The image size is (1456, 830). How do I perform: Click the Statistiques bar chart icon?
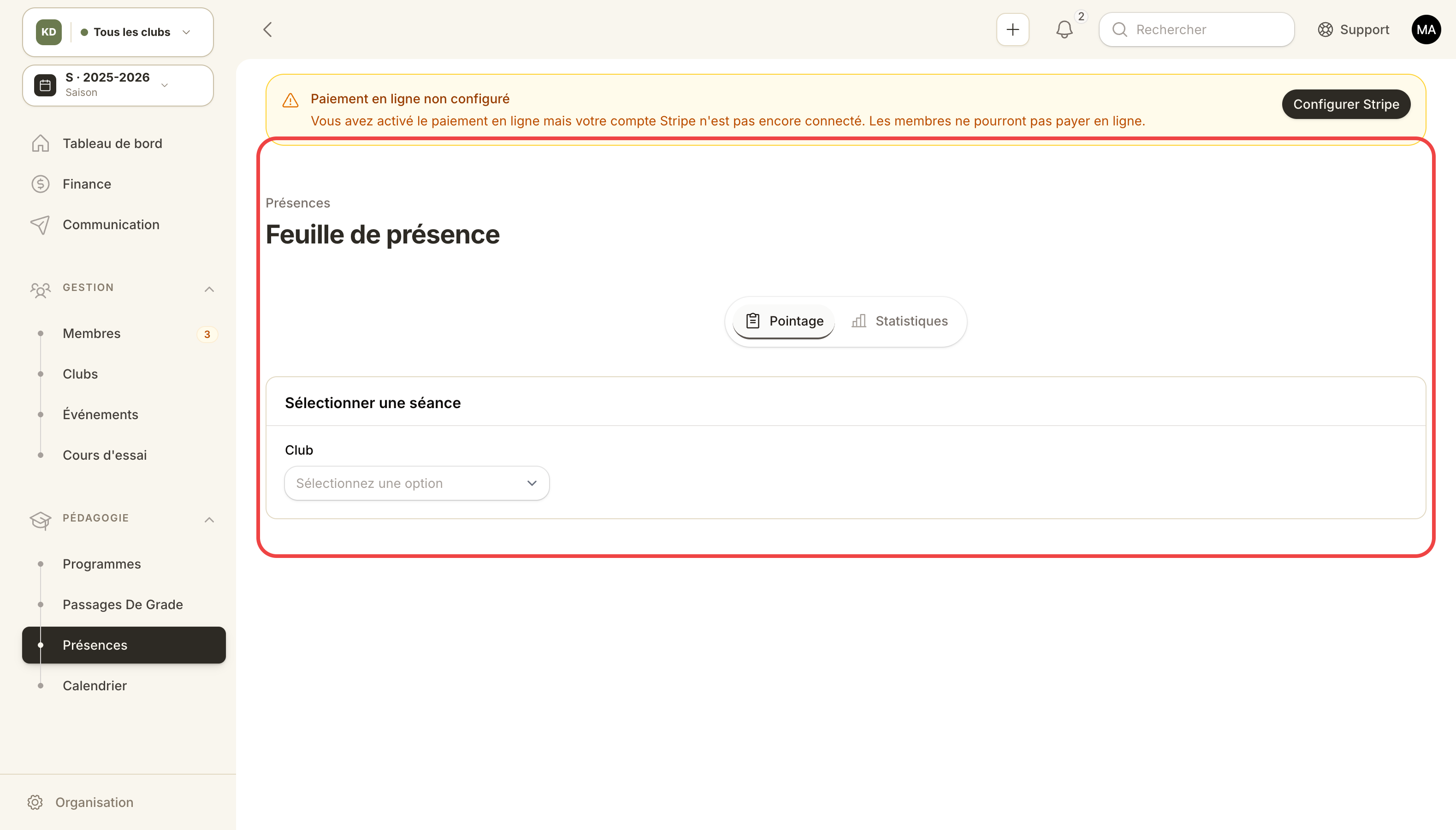tap(859, 321)
